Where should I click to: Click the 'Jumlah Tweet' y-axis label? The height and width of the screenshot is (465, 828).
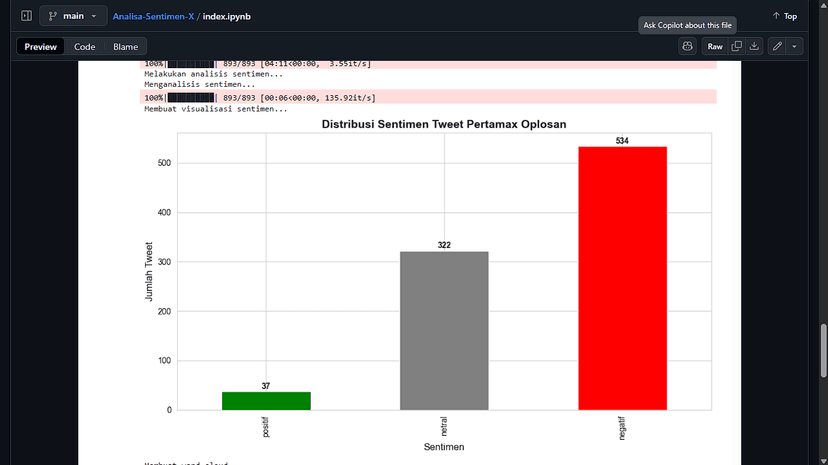pos(149,272)
